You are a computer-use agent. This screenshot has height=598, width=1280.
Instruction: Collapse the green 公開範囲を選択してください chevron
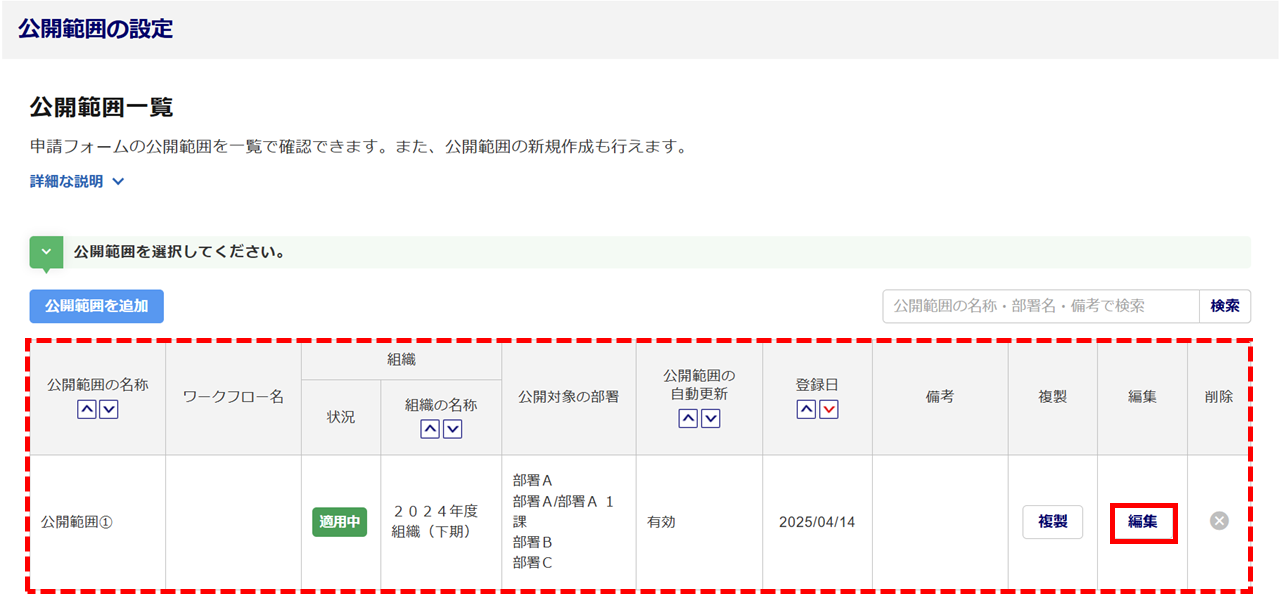46,252
